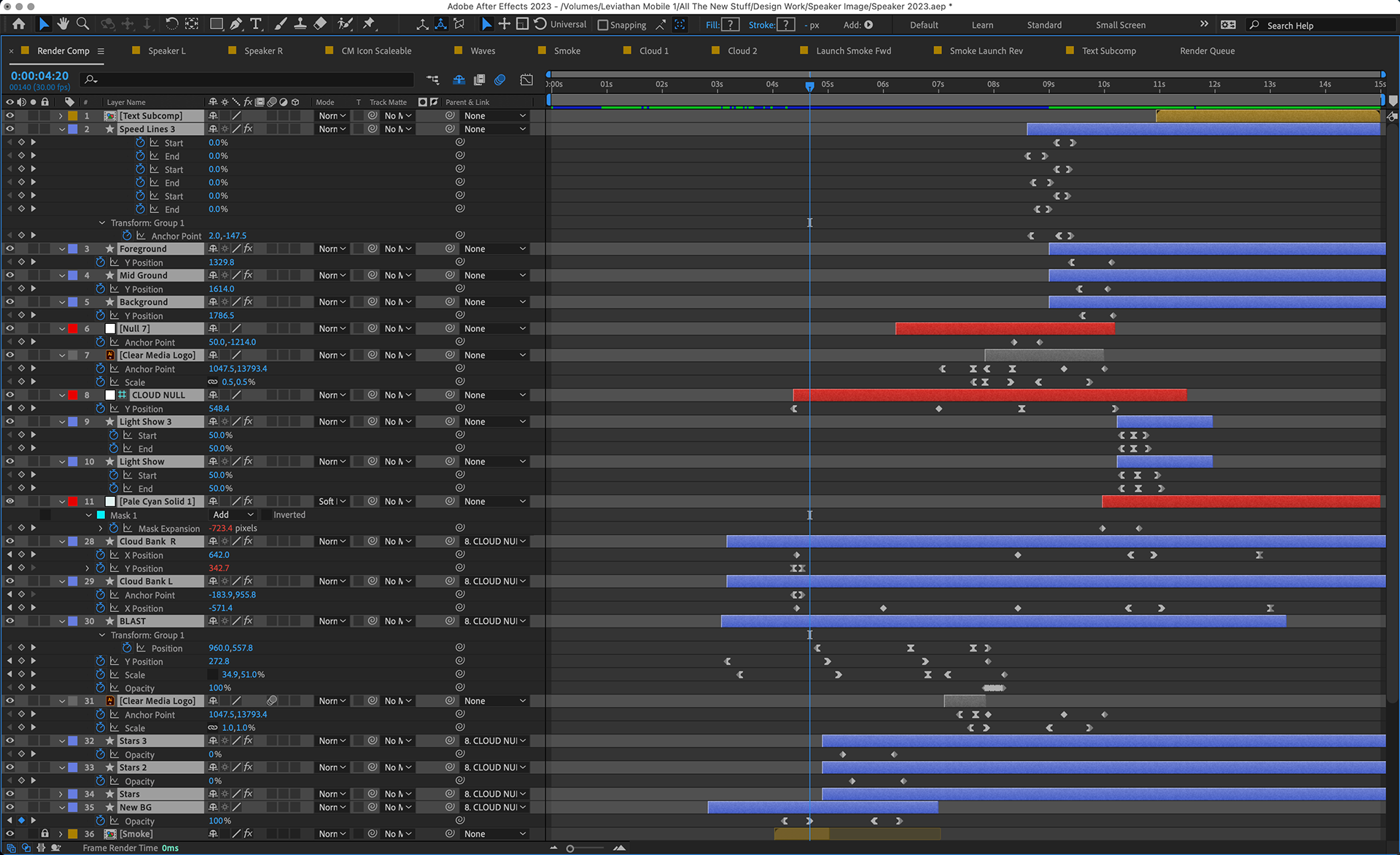Enable motion blur for composition
This screenshot has width=1400, height=855.
point(499,80)
